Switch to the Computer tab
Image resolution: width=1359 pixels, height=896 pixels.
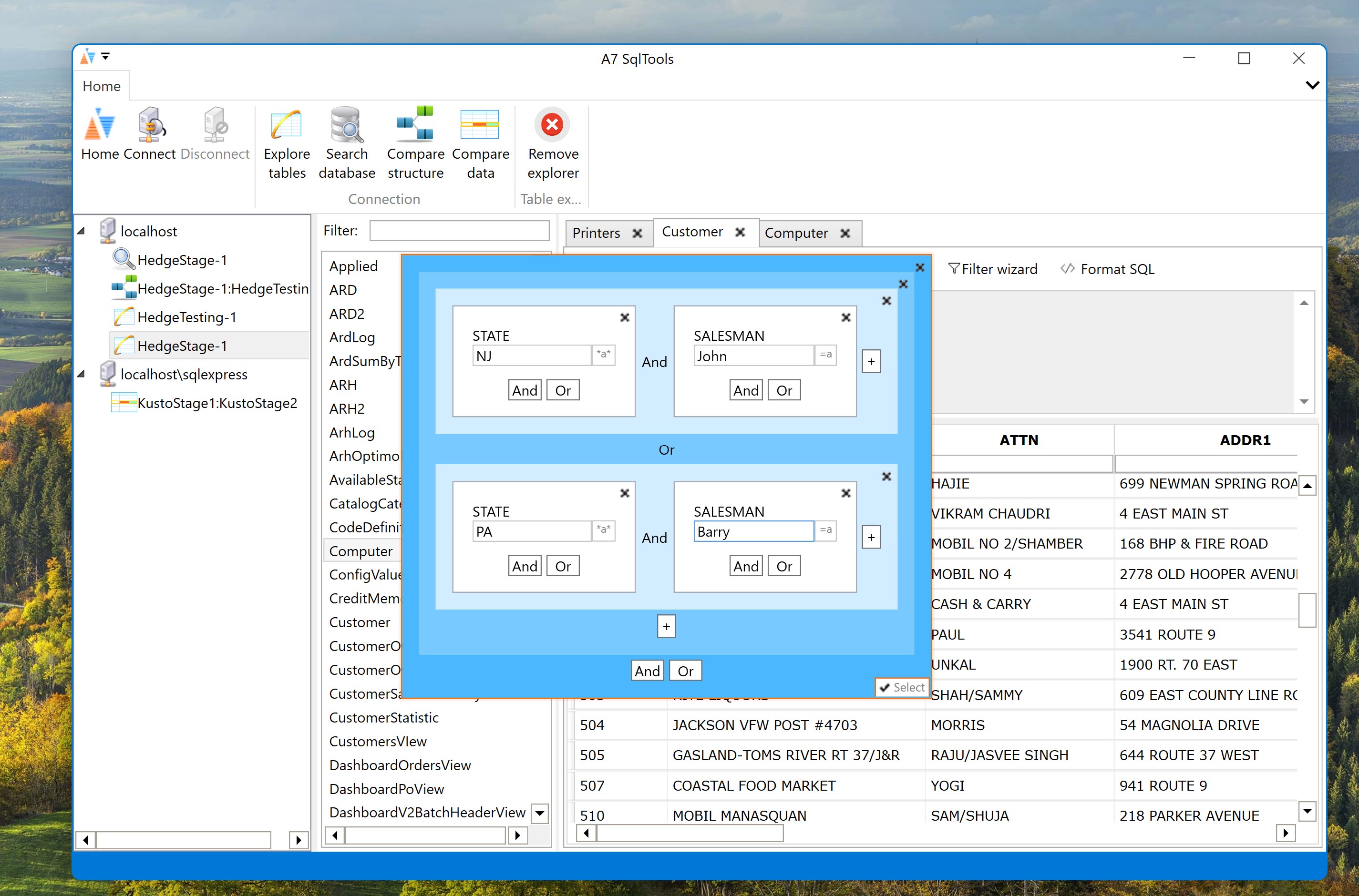click(796, 233)
